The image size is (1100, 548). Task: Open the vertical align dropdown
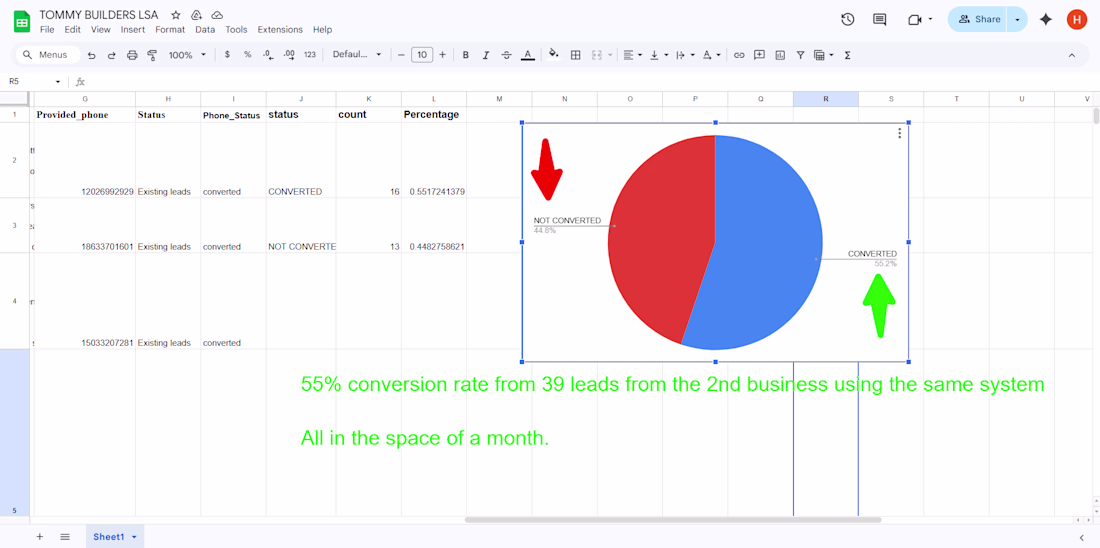[x=658, y=55]
